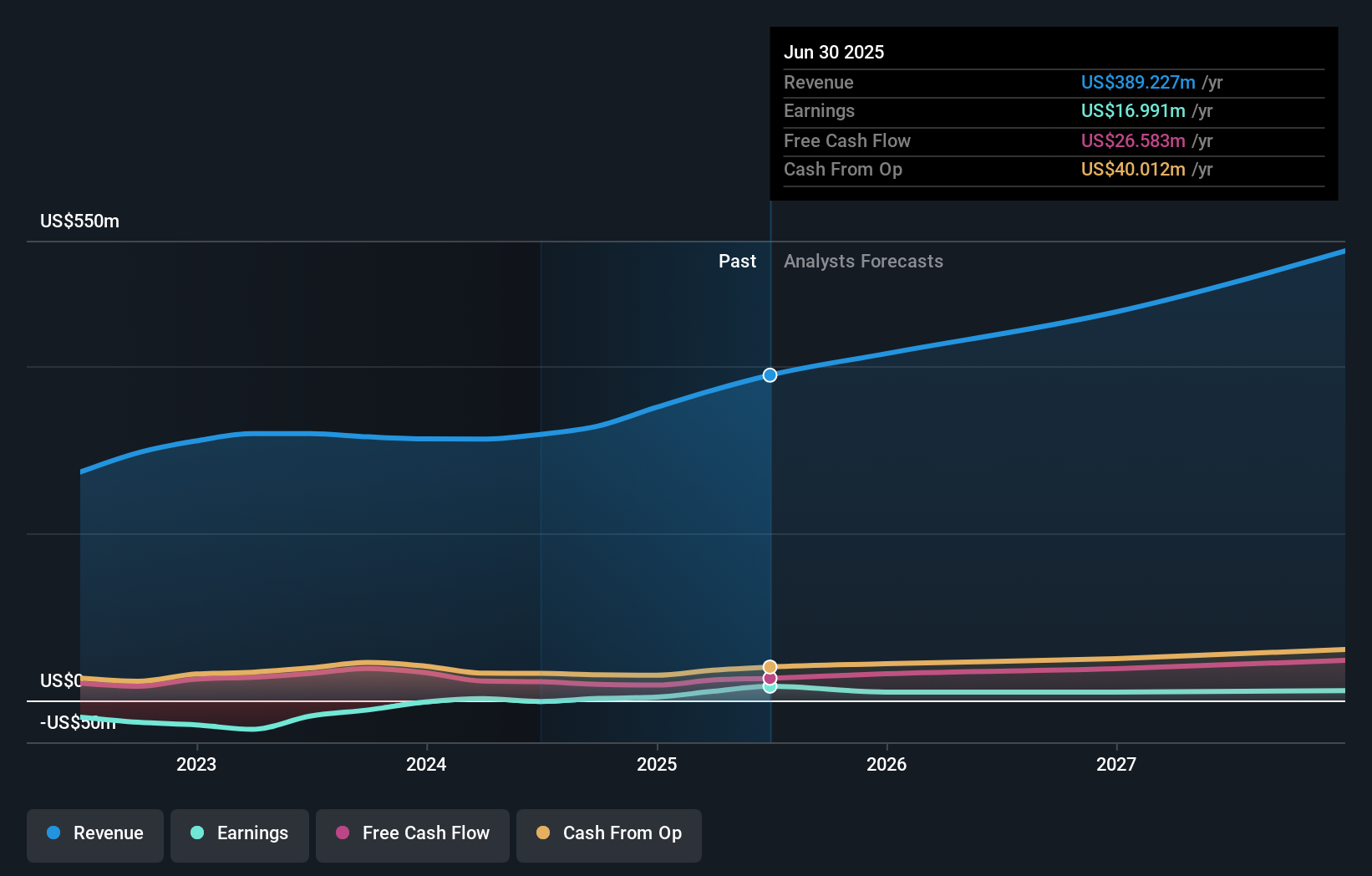This screenshot has height=876, width=1372.
Task: Select the blue Revenue data point marker
Action: (x=769, y=374)
